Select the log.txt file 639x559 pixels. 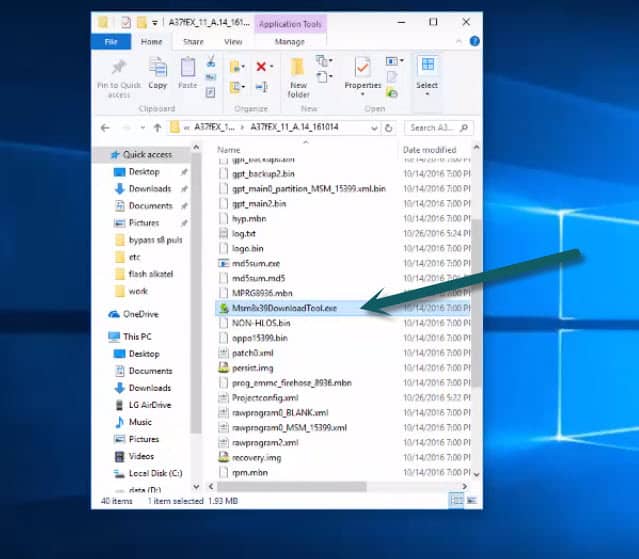point(244,233)
